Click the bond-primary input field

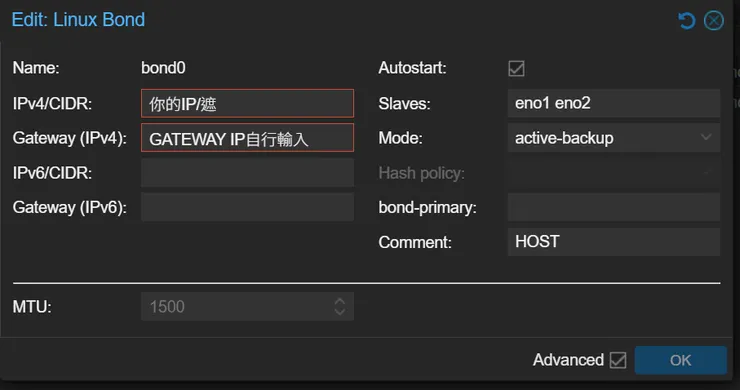coord(614,207)
